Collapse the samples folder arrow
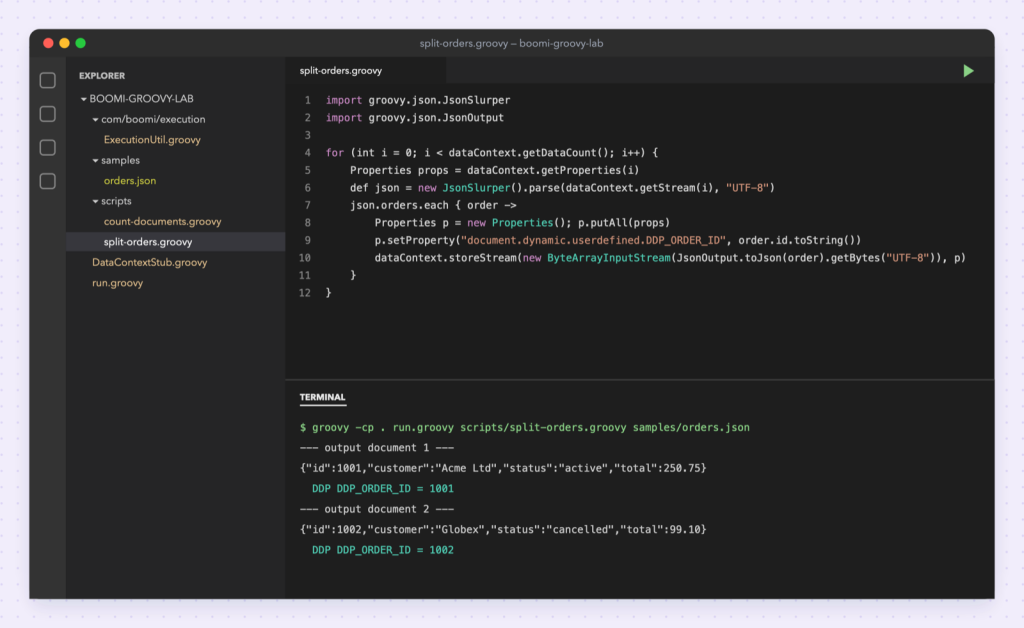The width and height of the screenshot is (1024, 628). tap(95, 161)
